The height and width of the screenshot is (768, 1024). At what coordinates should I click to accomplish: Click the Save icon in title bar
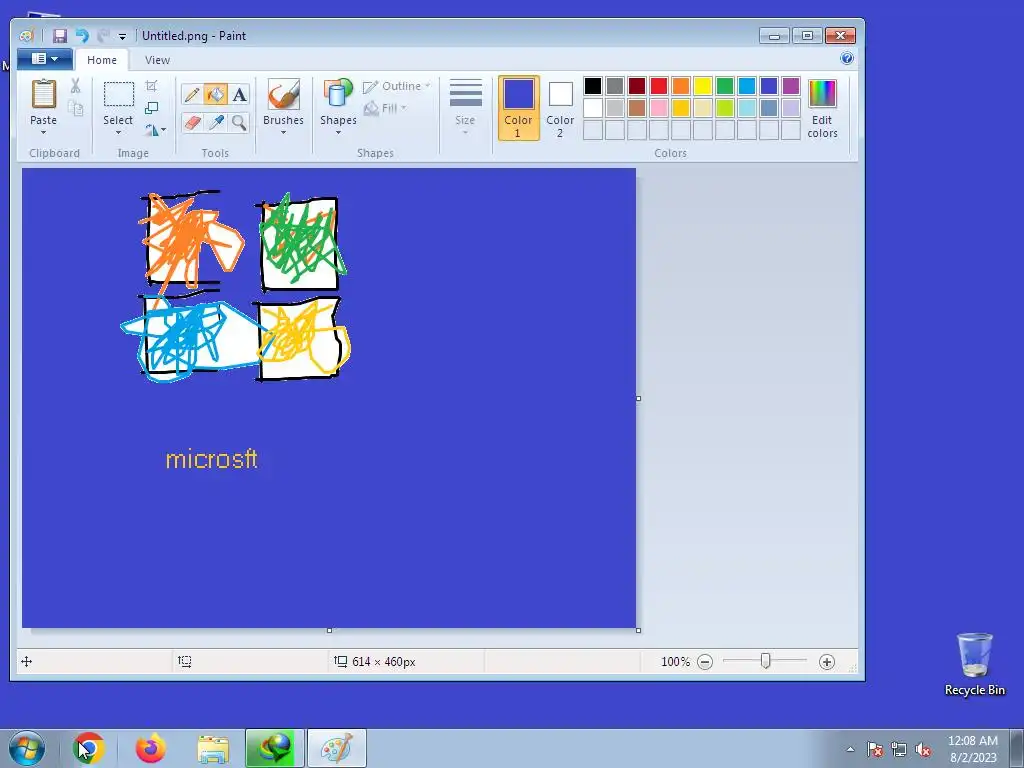tap(60, 36)
